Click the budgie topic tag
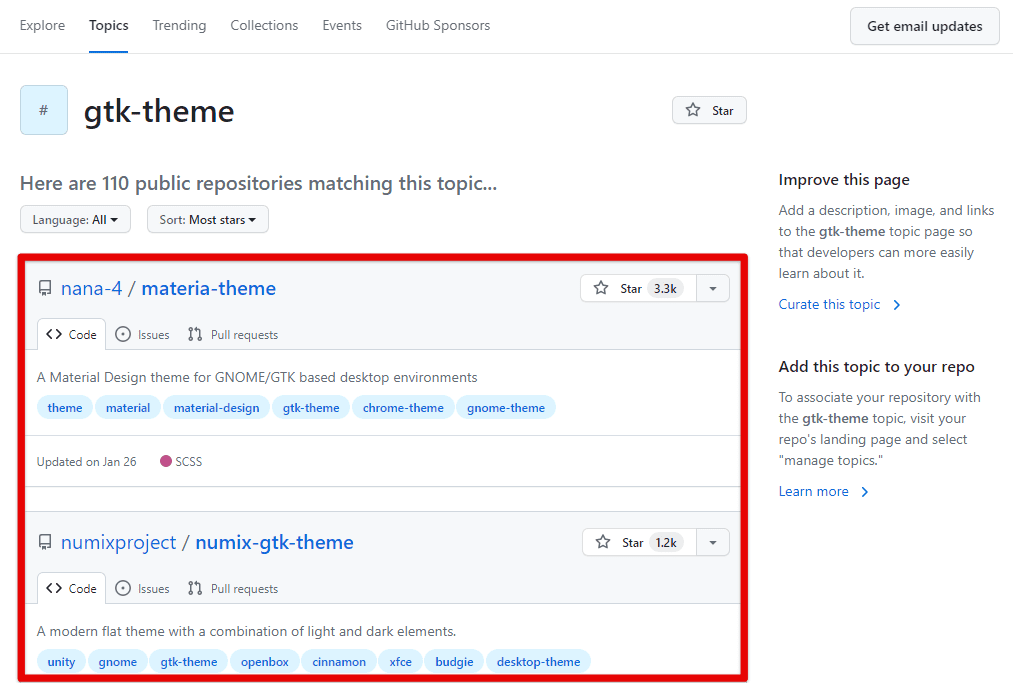Screen dimensions: 1013x683 tap(454, 662)
